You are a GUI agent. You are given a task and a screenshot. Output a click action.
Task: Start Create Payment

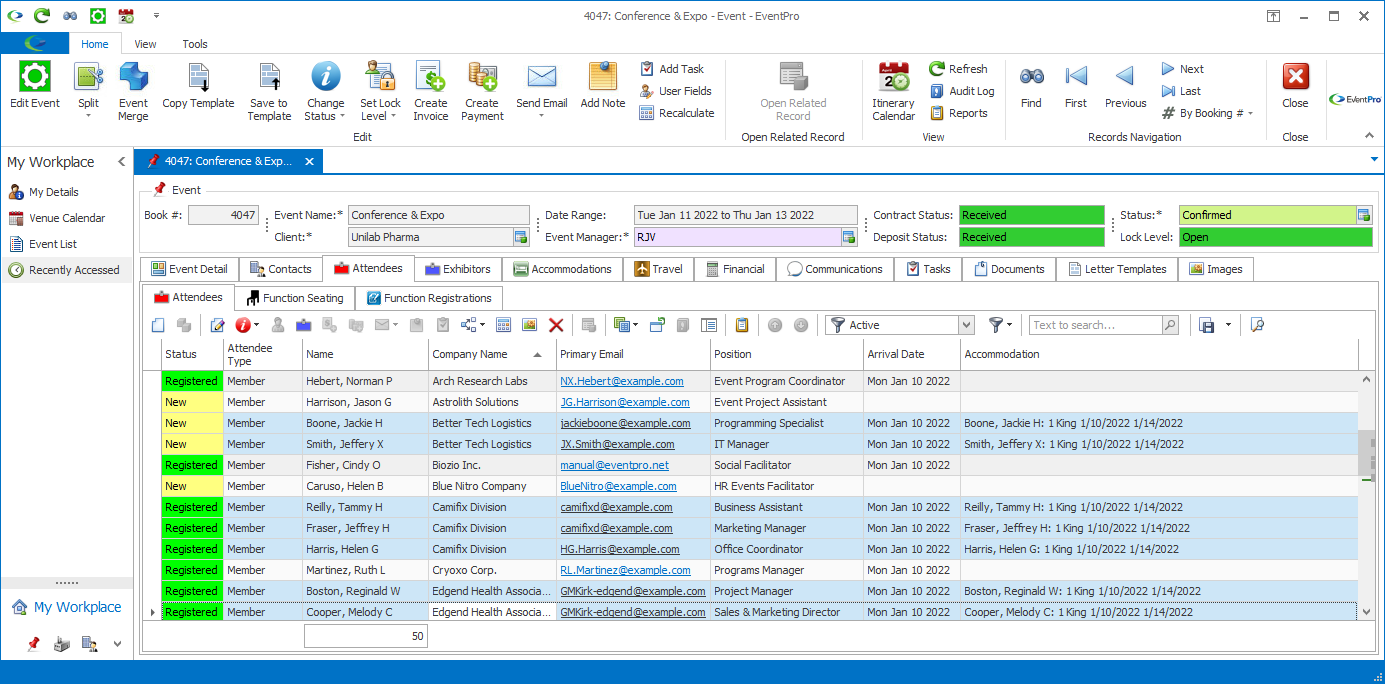(x=482, y=91)
